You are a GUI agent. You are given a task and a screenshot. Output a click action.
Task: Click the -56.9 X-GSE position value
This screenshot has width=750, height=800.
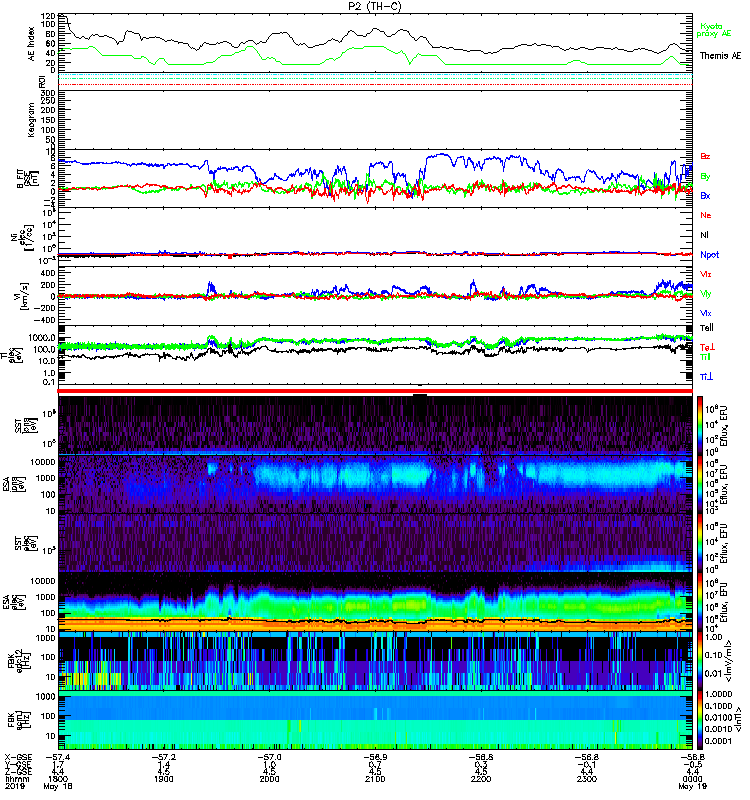coord(375,758)
